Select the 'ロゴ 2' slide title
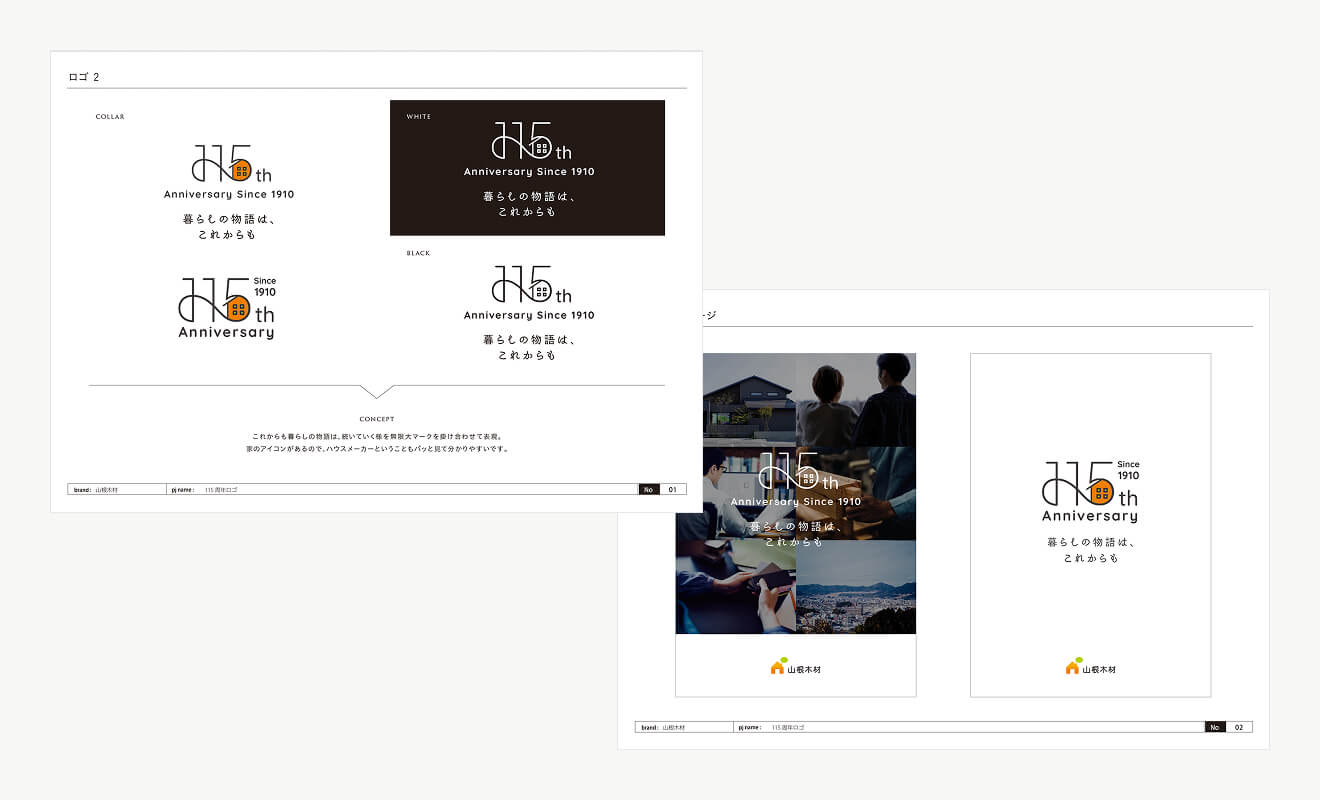Screen dimensions: 1320x800 pyautogui.click(x=84, y=77)
